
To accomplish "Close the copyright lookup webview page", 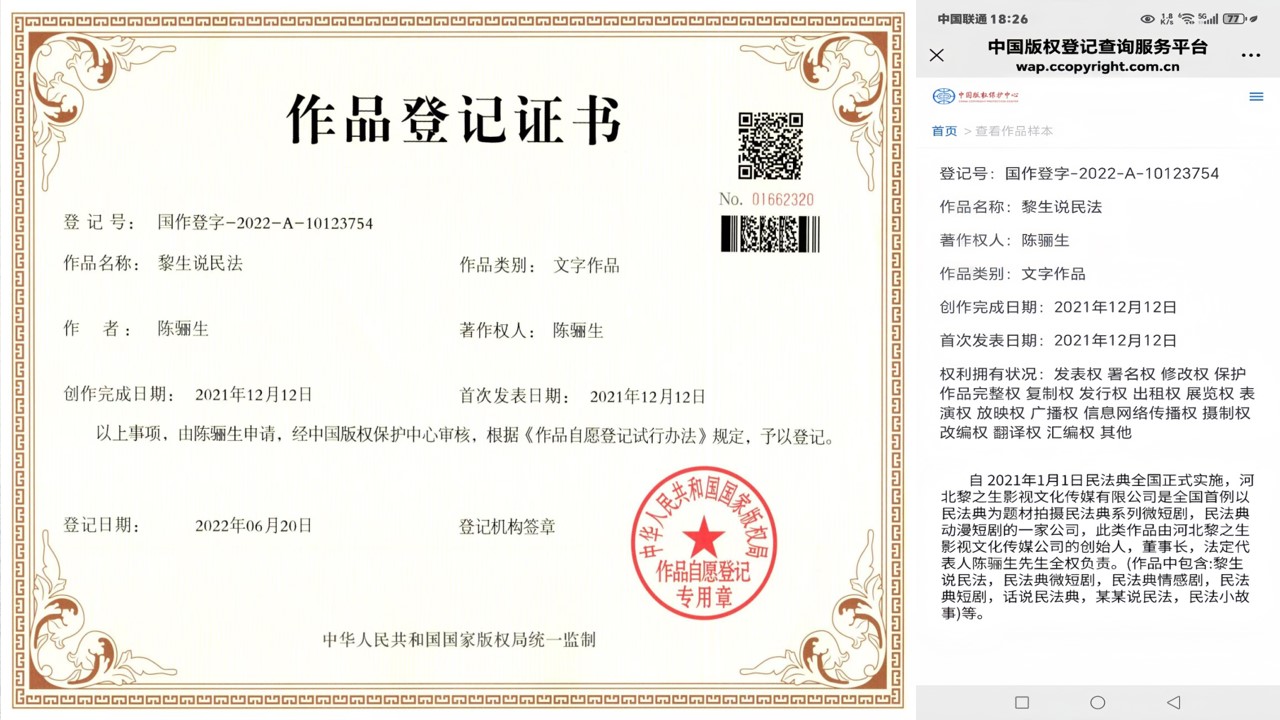I will coord(936,55).
